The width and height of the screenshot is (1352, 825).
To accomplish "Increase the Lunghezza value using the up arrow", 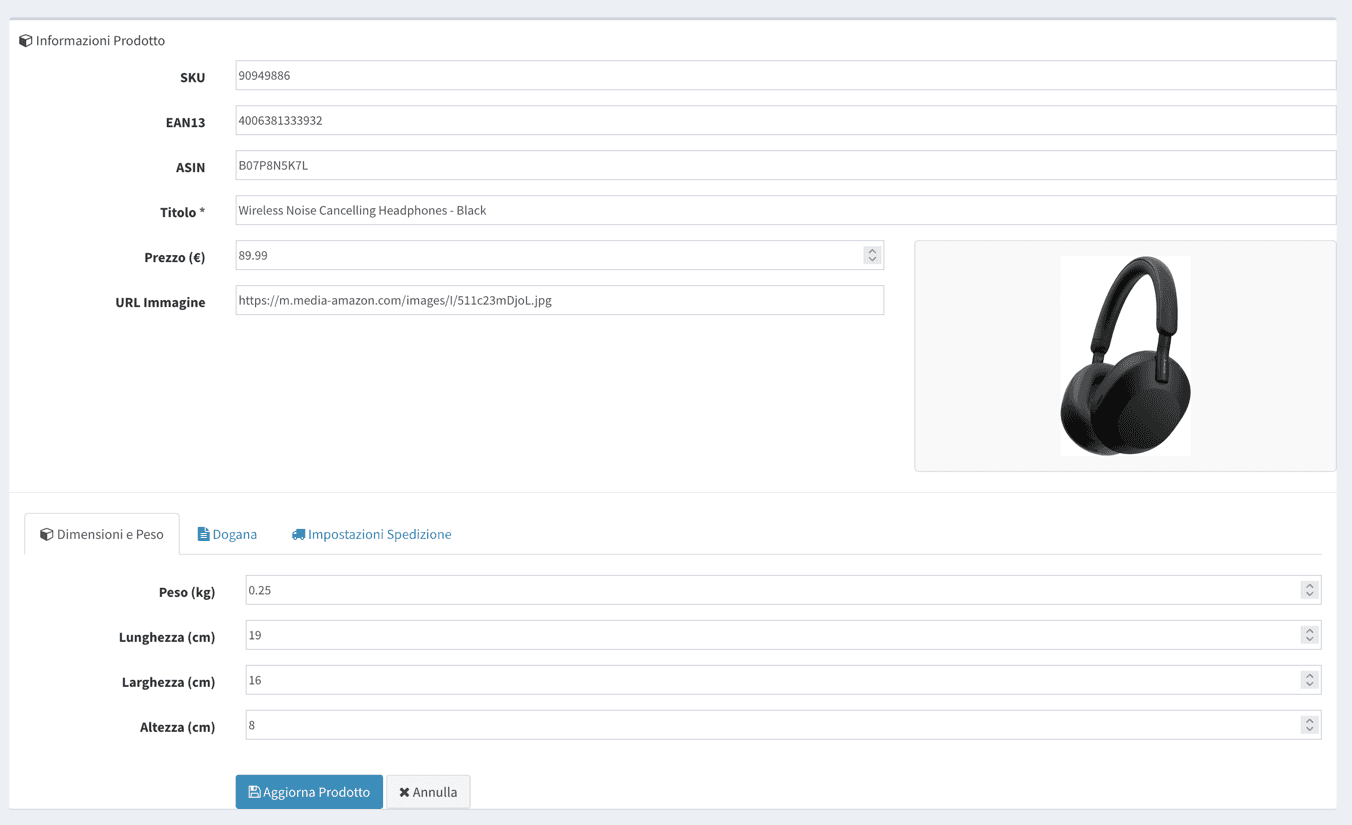I will pyautogui.click(x=1309, y=631).
